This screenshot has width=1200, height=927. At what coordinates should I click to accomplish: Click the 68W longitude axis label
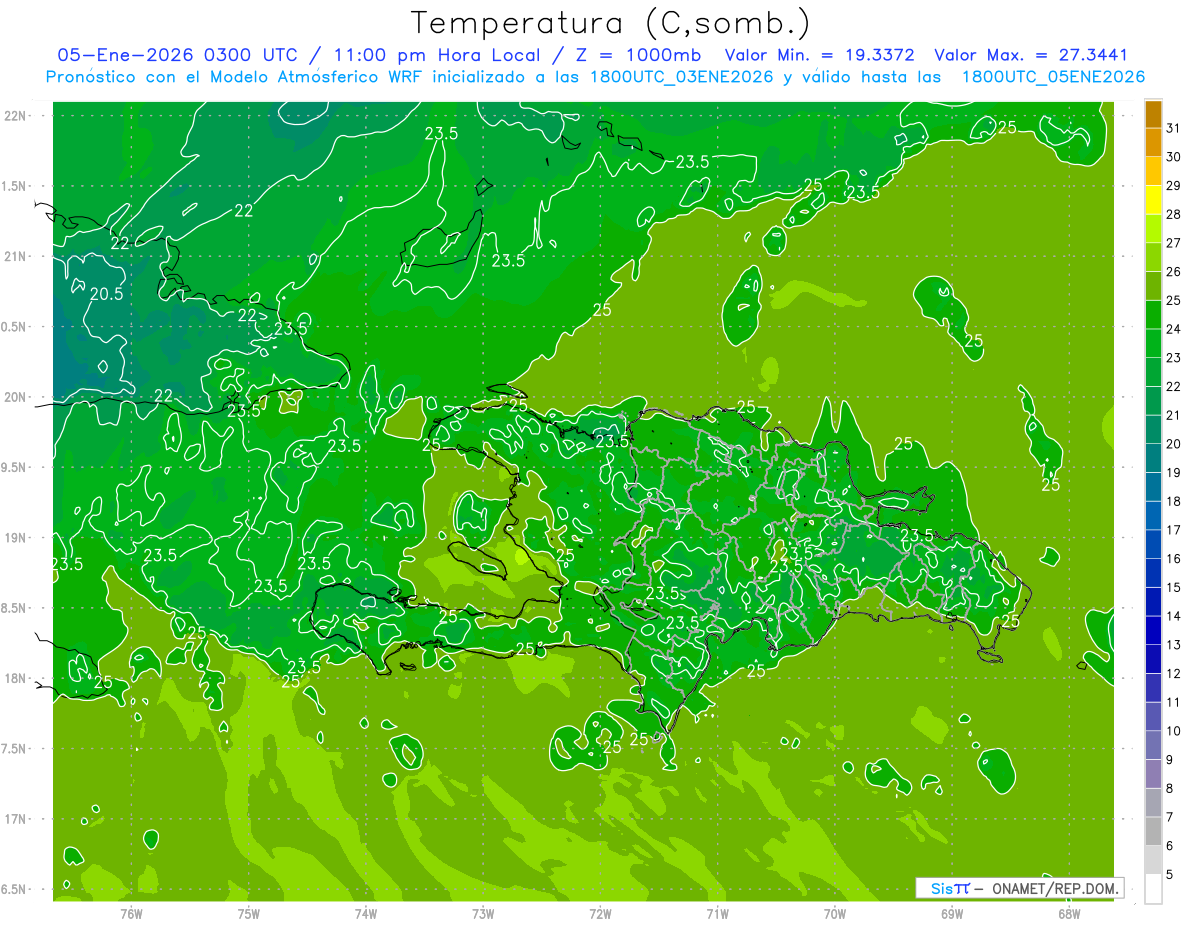click(1069, 914)
